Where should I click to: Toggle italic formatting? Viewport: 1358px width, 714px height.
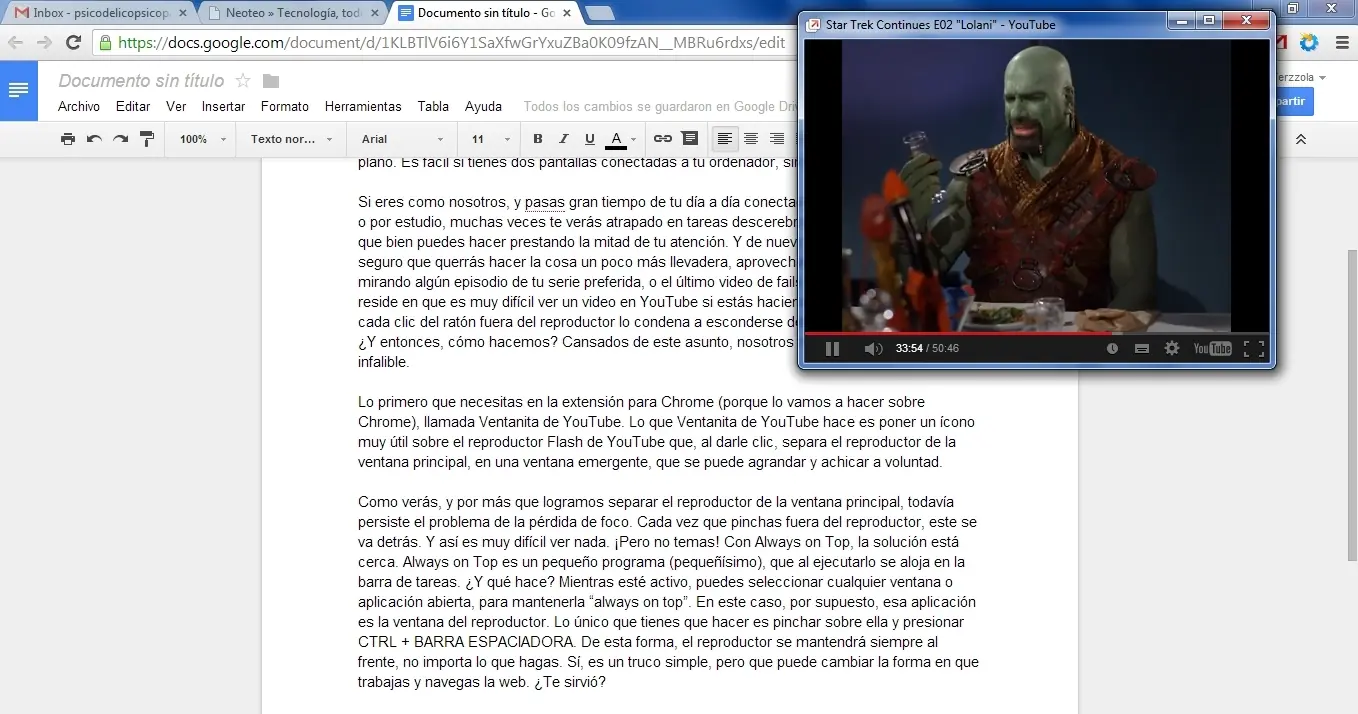(x=564, y=139)
